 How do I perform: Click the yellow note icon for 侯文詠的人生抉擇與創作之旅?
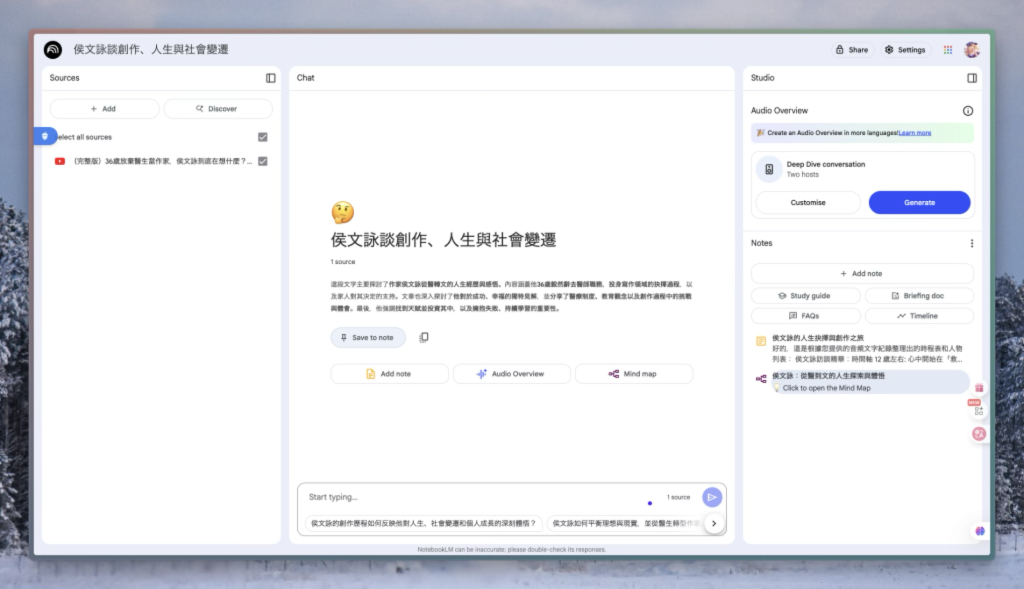click(761, 341)
